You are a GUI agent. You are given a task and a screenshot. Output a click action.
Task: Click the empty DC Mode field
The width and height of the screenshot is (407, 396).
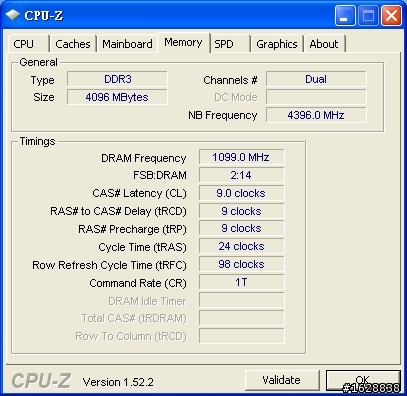(x=316, y=97)
